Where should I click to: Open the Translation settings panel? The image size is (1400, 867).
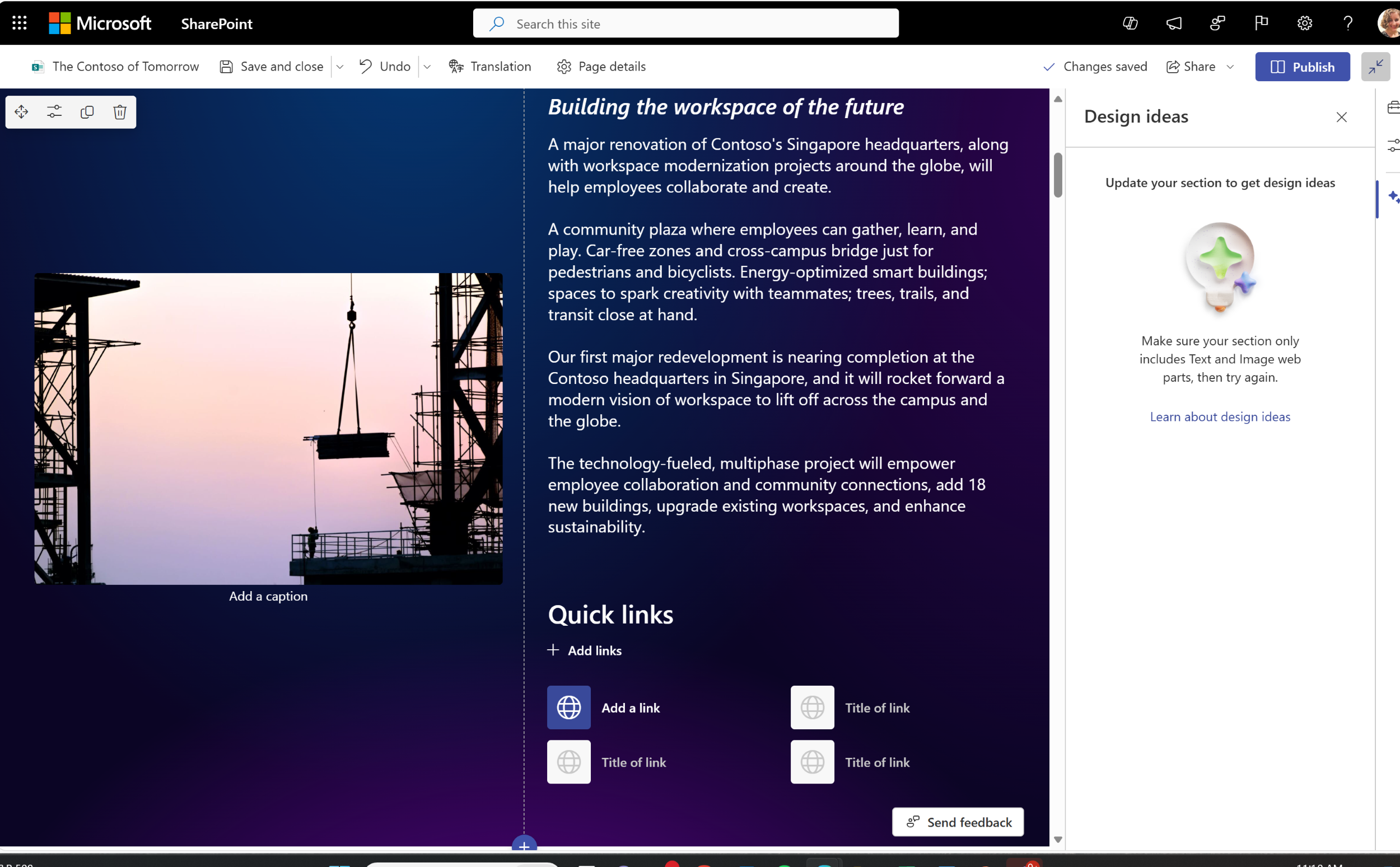point(490,66)
